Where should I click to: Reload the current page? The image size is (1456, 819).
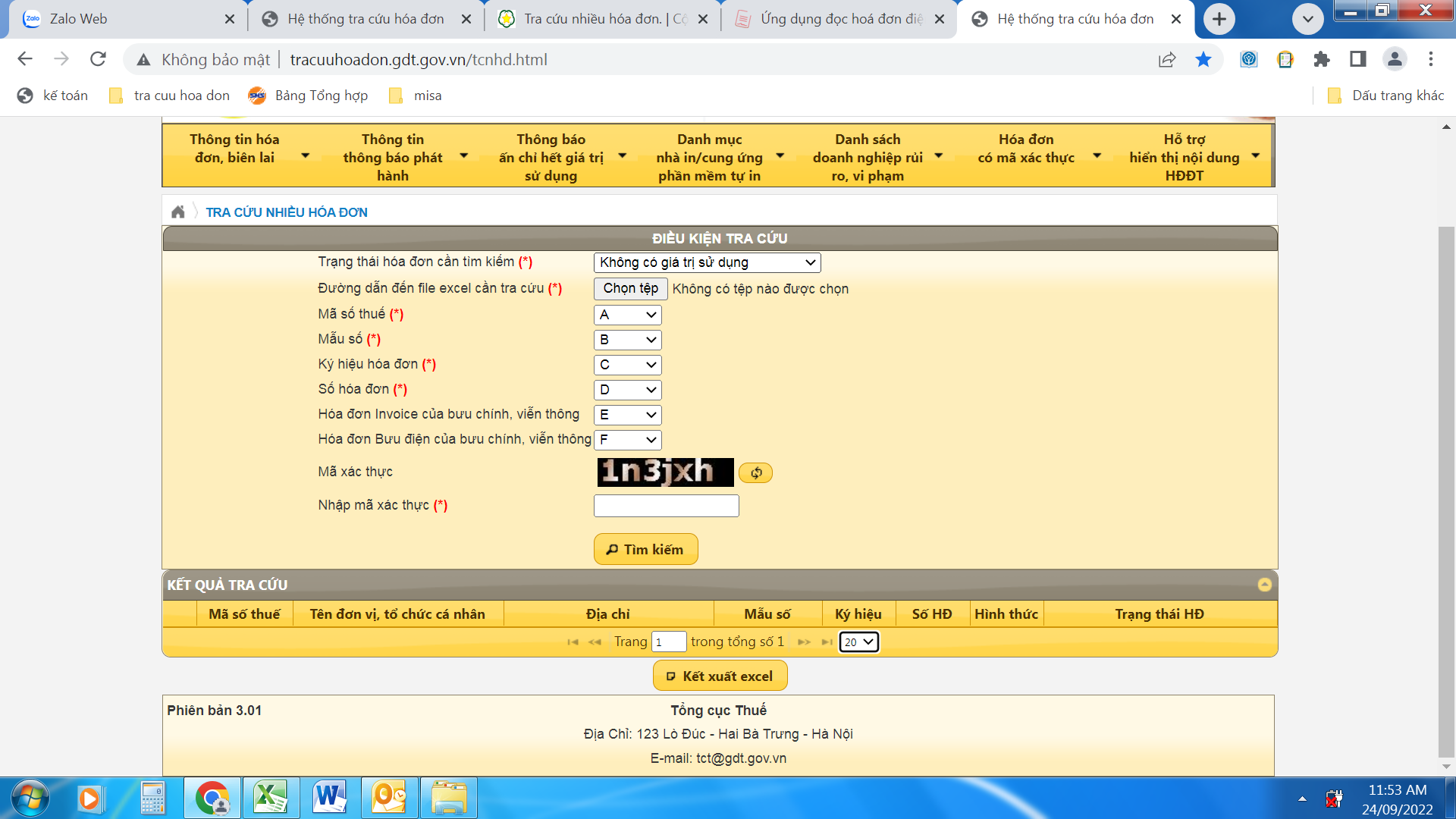(98, 59)
